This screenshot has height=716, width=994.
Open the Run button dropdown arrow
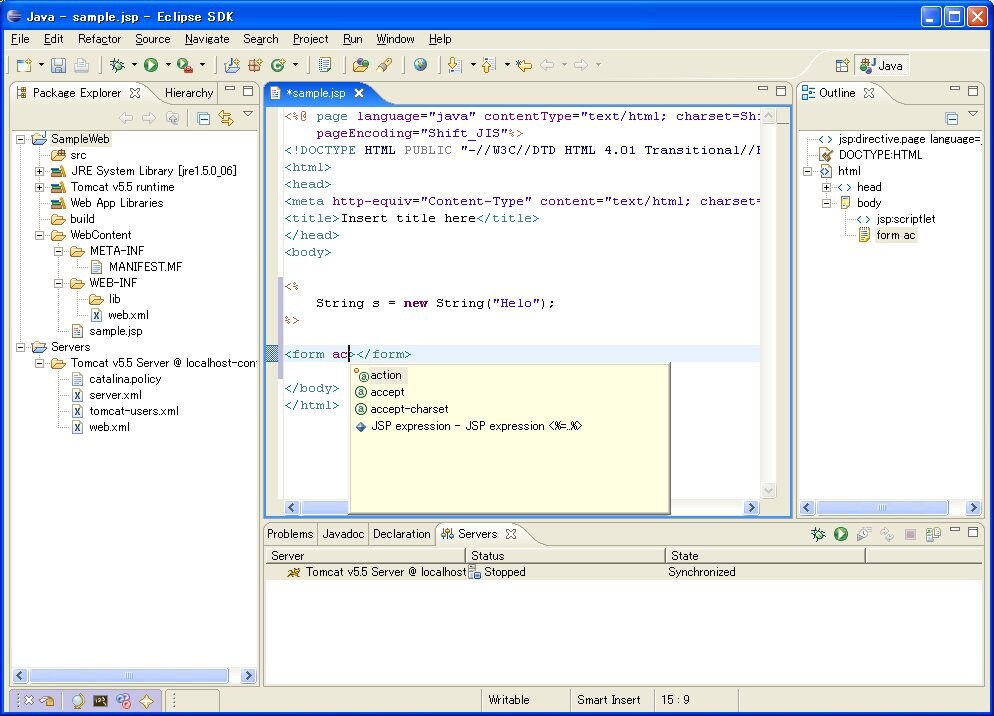coord(168,65)
